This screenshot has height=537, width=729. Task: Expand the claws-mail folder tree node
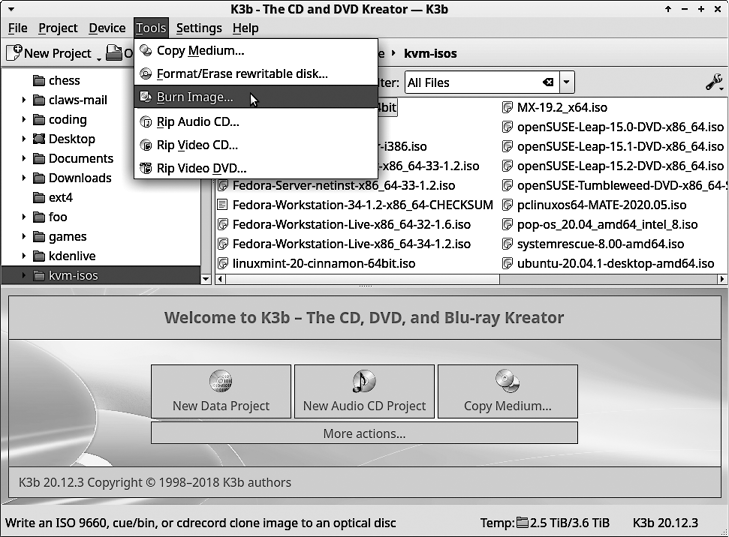[23, 100]
